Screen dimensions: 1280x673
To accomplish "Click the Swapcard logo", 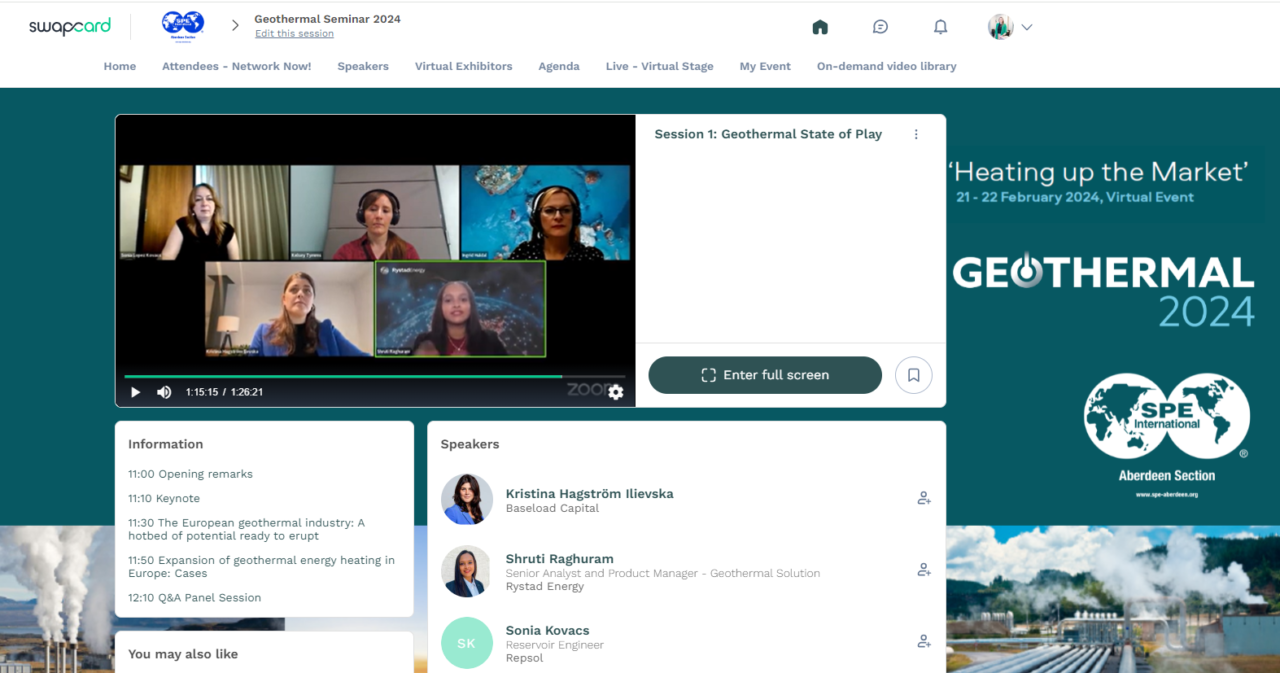I will [70, 27].
